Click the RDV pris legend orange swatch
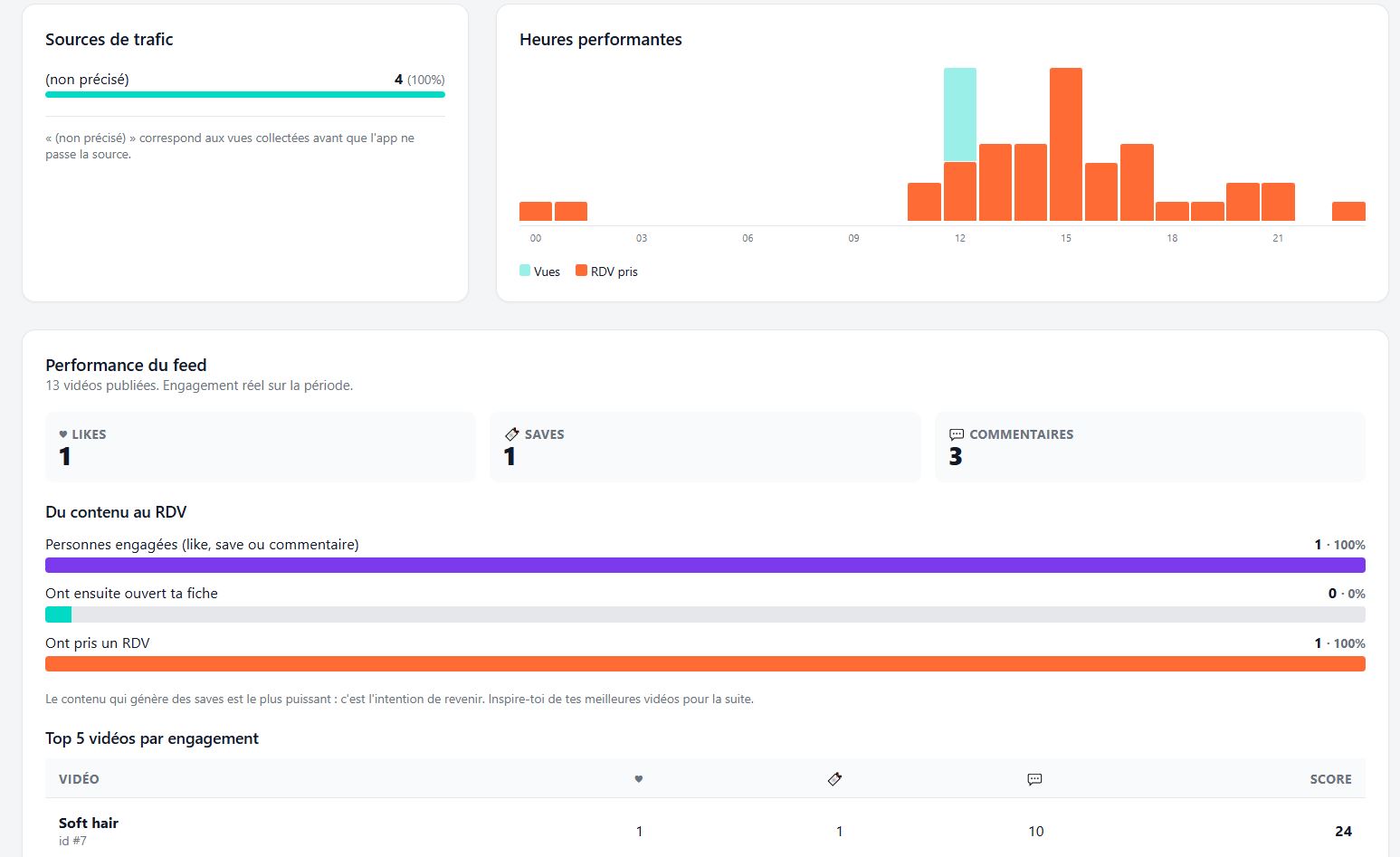This screenshot has width=1400, height=857. pos(581,271)
